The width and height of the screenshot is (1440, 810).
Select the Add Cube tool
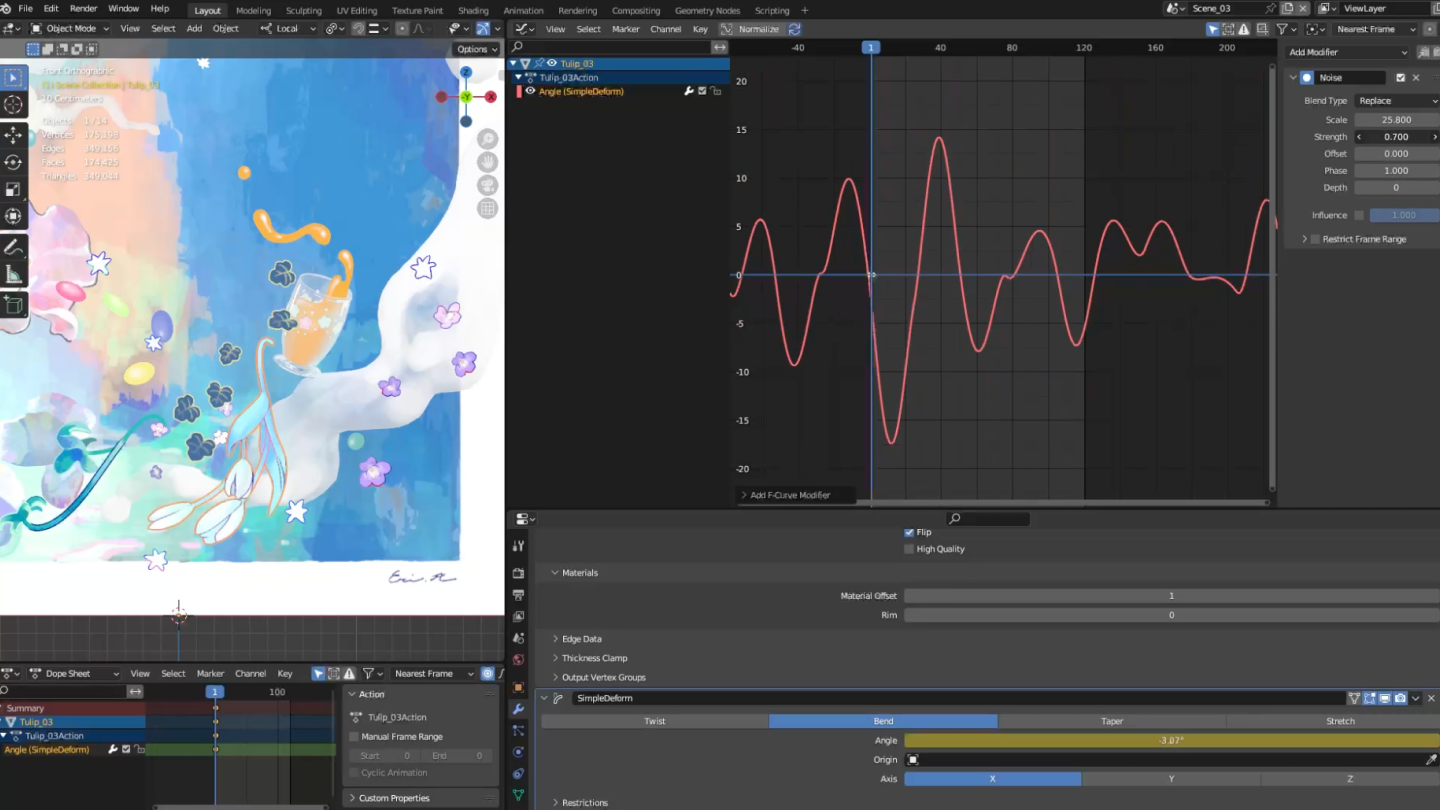14,303
